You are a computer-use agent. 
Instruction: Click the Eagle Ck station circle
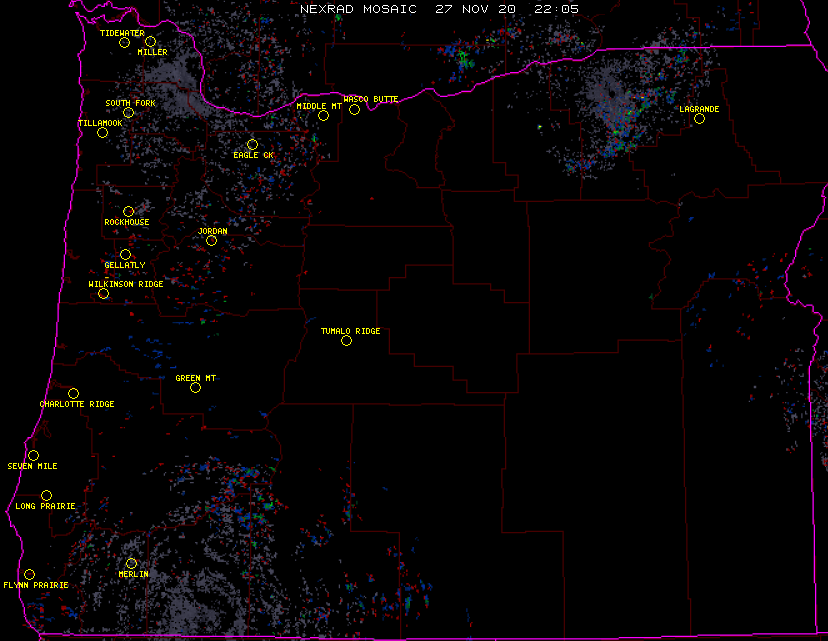click(253, 145)
